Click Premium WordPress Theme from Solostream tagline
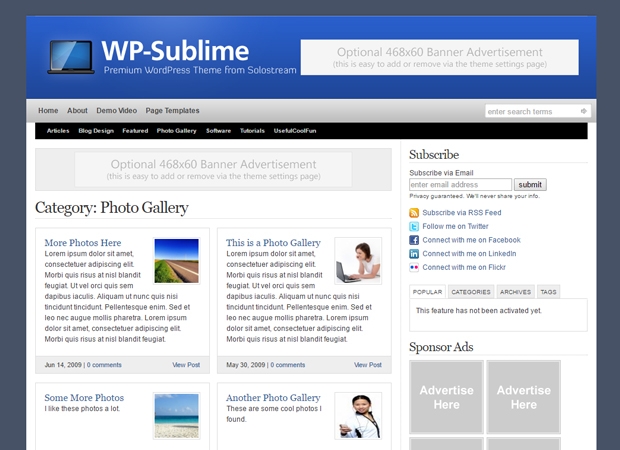This screenshot has width=620, height=450. [200, 70]
